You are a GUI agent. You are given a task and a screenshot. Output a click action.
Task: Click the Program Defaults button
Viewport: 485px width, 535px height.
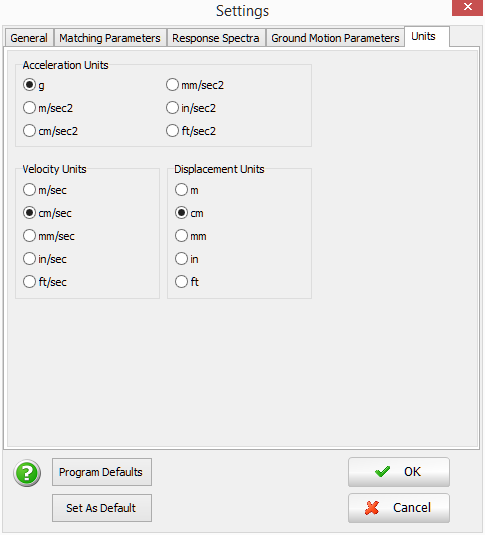(x=102, y=472)
